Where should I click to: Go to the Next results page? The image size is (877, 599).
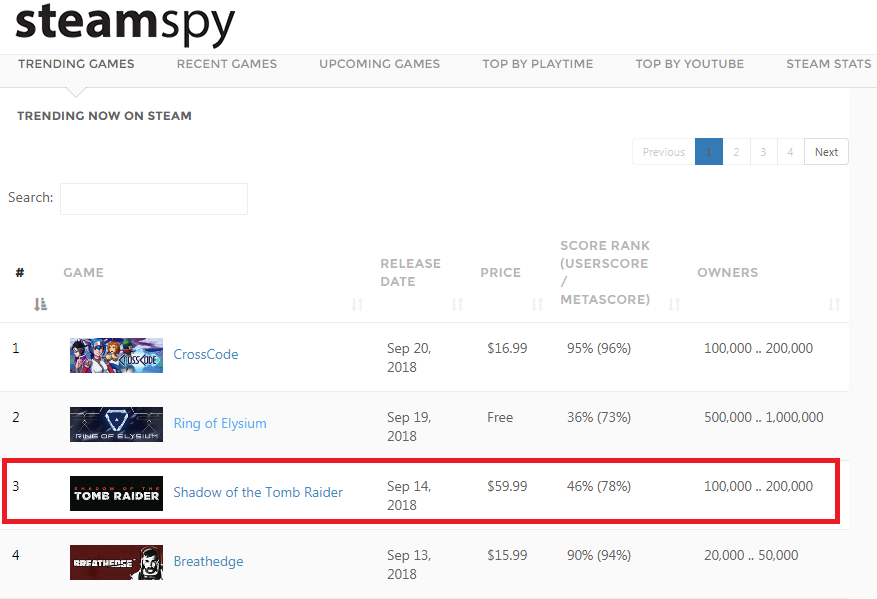point(826,152)
